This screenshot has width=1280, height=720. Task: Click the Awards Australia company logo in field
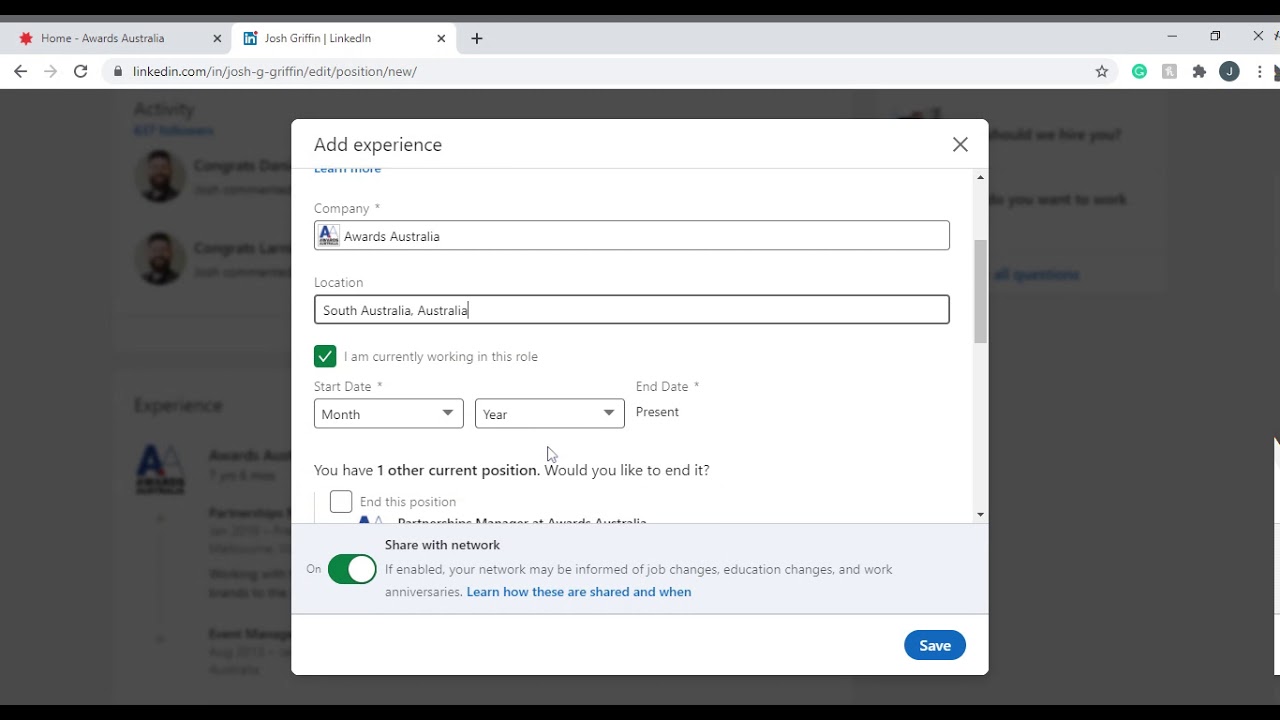coord(328,236)
